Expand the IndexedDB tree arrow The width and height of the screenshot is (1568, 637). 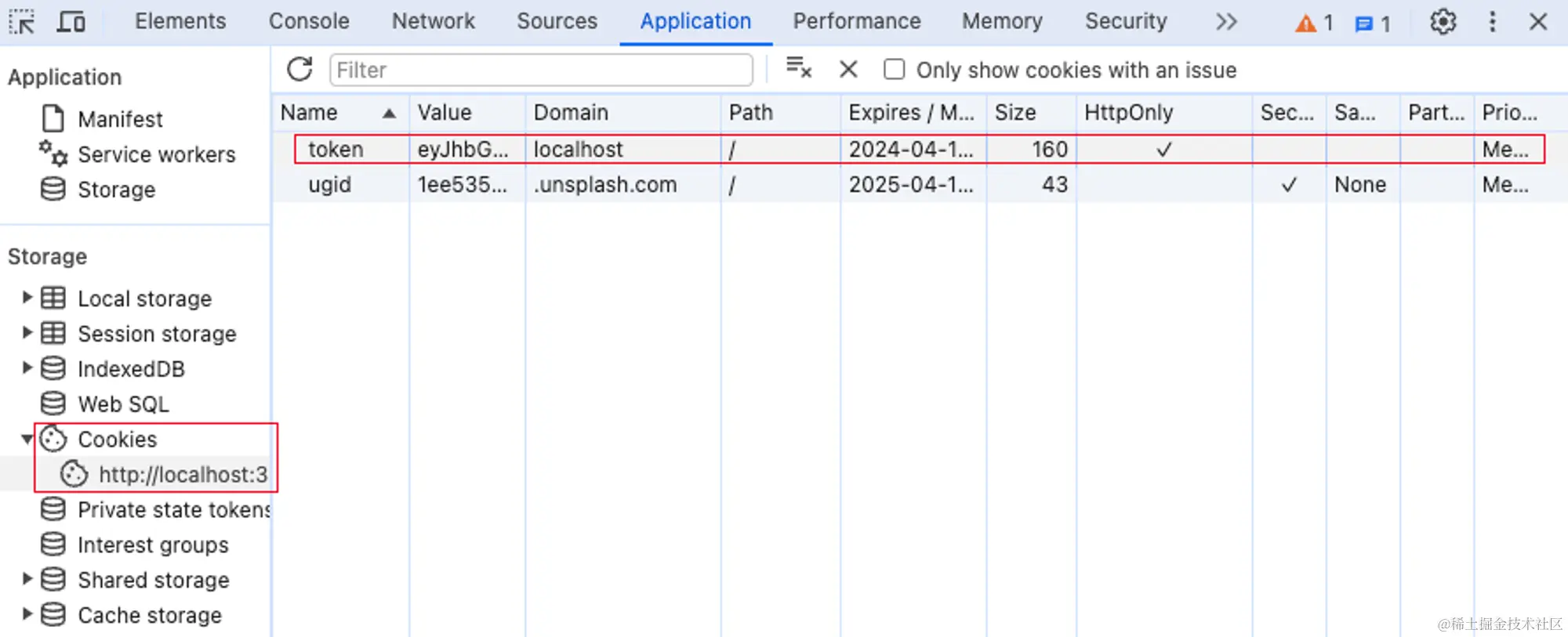(x=27, y=368)
